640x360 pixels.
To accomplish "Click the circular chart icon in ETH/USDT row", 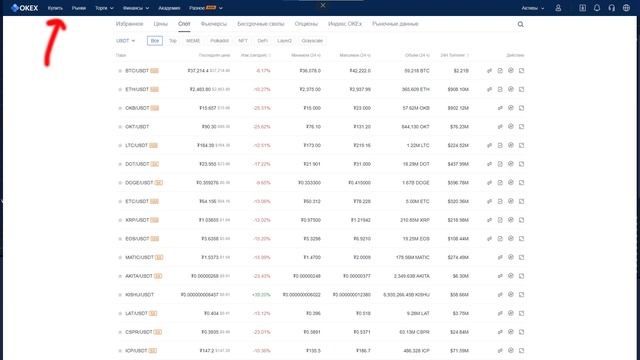I will pos(511,89).
